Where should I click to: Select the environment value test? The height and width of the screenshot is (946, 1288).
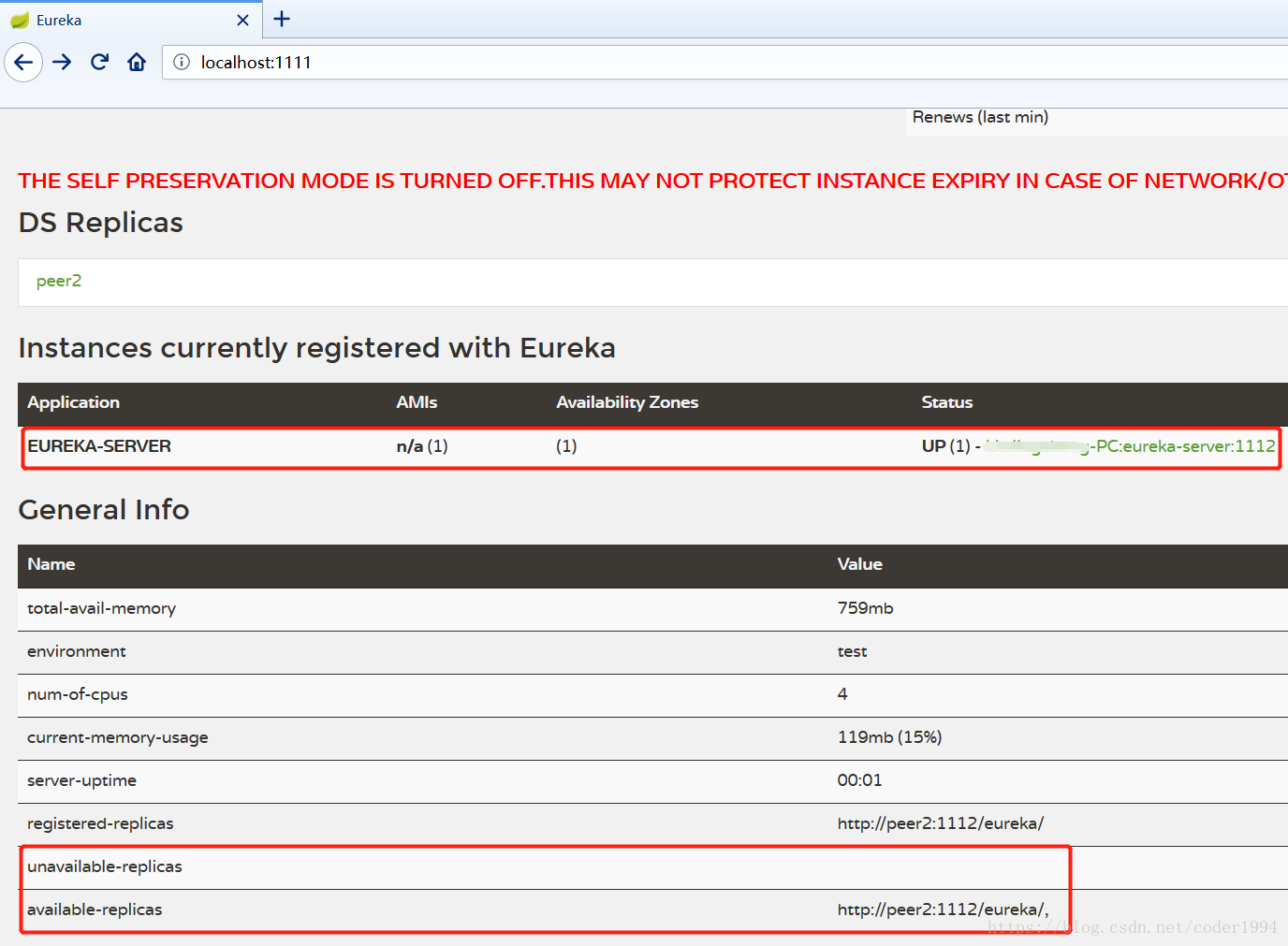(x=852, y=651)
